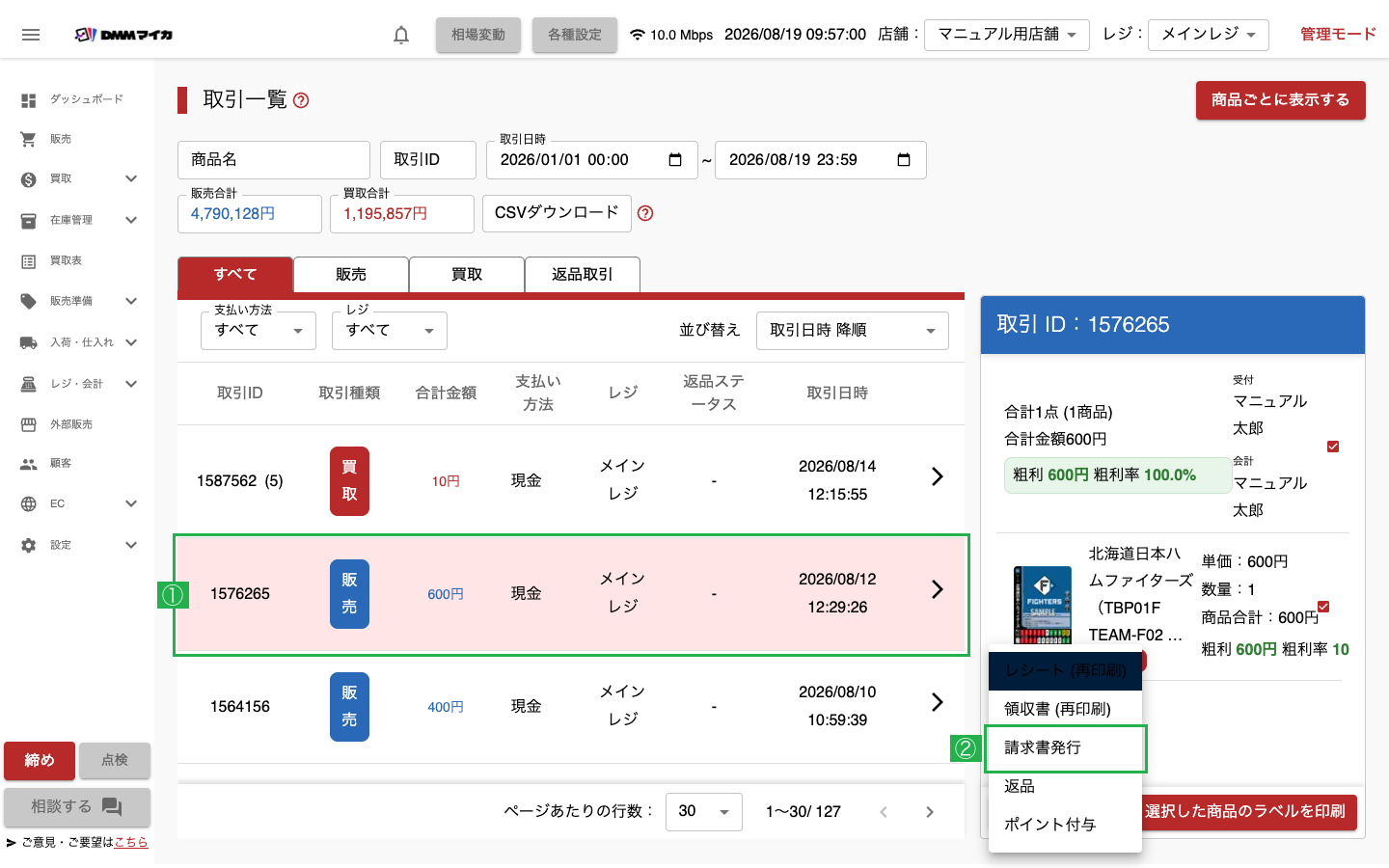
Task: Open the 買取表 list icon
Action: coord(29,260)
